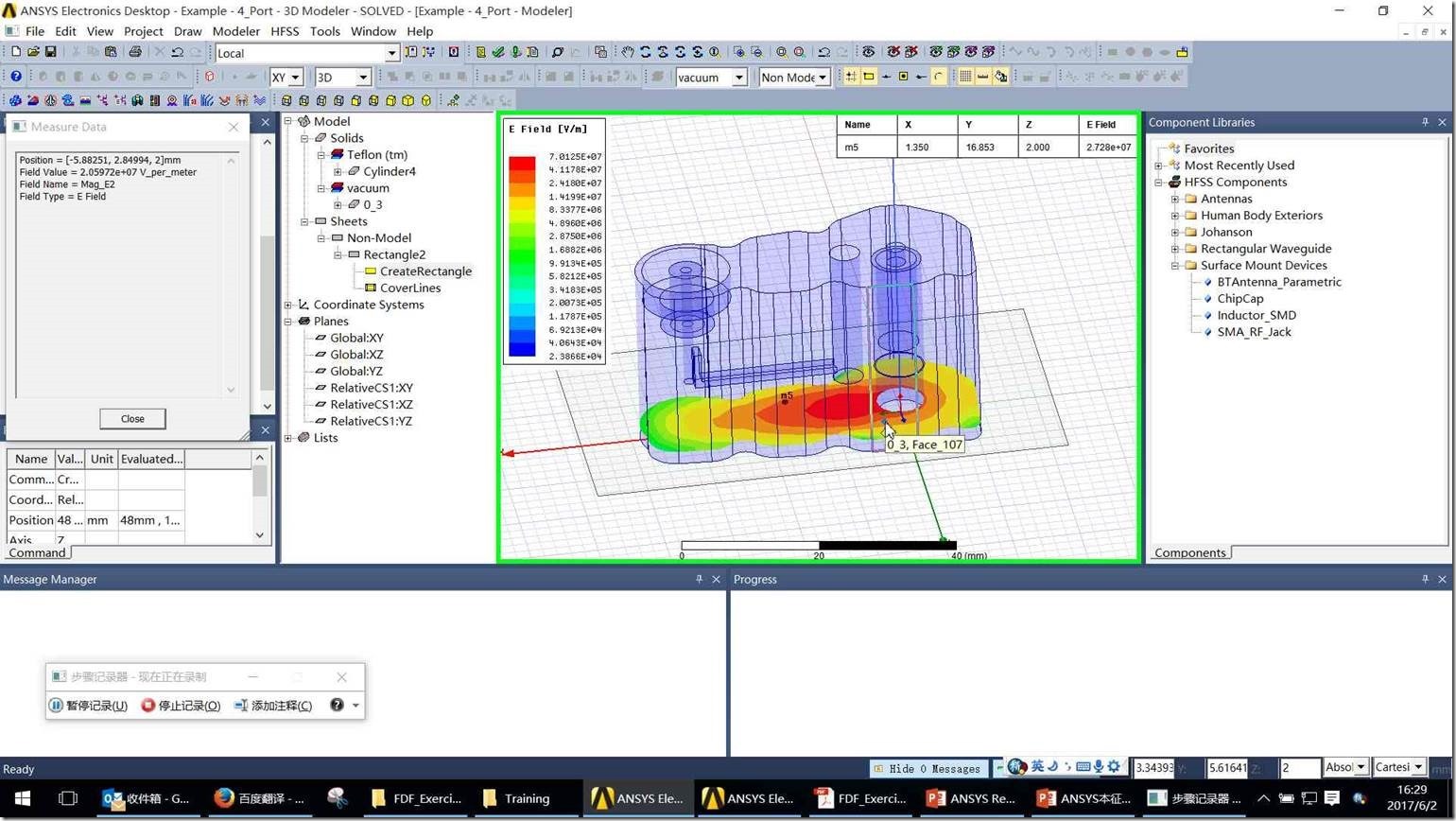Click the red swatch in E Field legend
Image resolution: width=1456 pixels, height=821 pixels.
[522, 163]
